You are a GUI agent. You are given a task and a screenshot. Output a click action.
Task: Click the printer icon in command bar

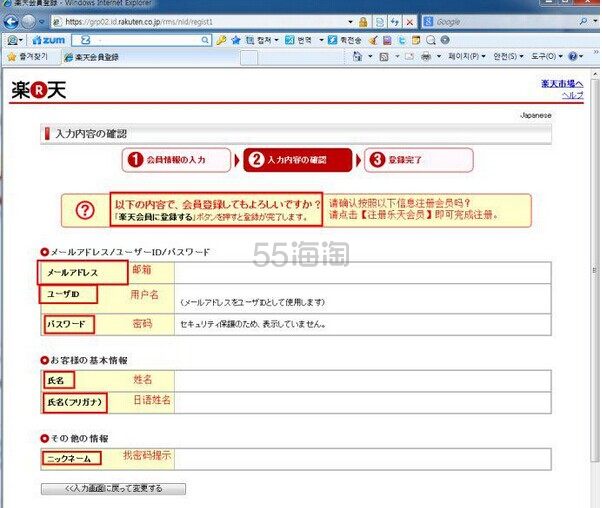425,57
